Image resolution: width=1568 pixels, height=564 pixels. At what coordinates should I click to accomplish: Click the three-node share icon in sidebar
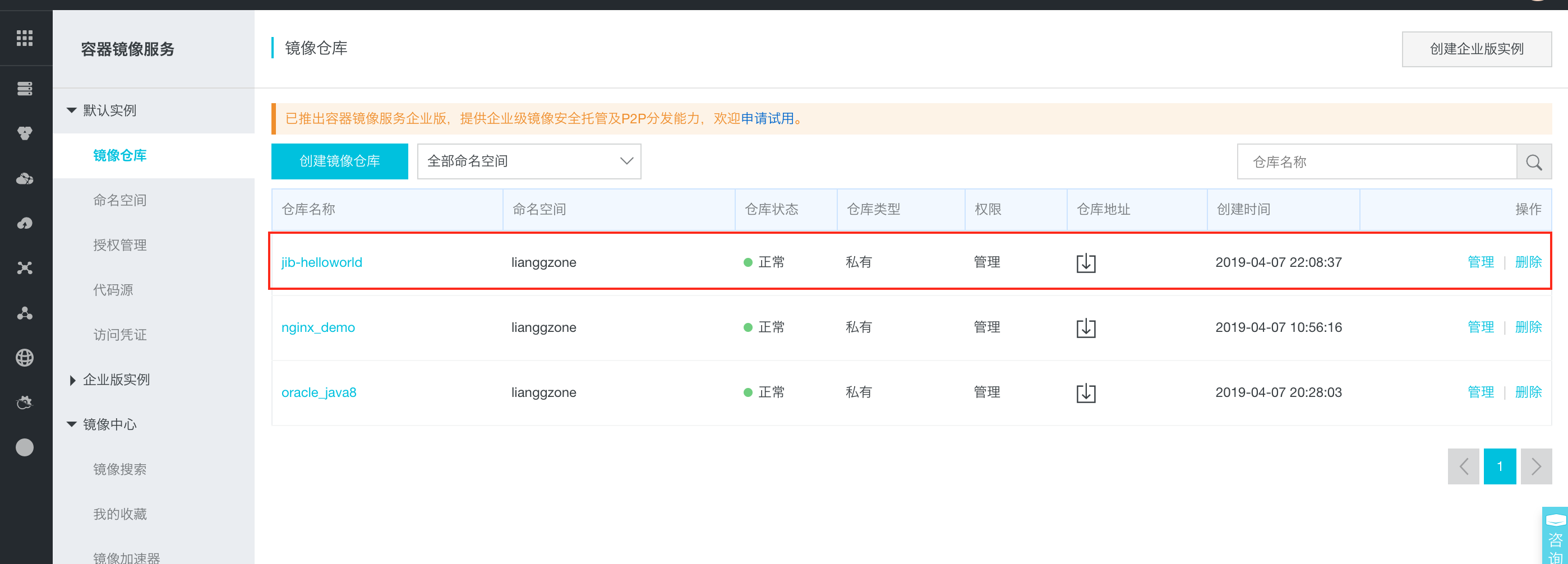pos(24,313)
